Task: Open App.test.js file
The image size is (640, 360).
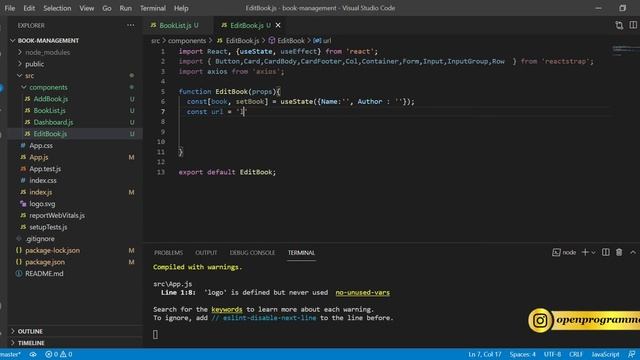Action: tap(45, 169)
